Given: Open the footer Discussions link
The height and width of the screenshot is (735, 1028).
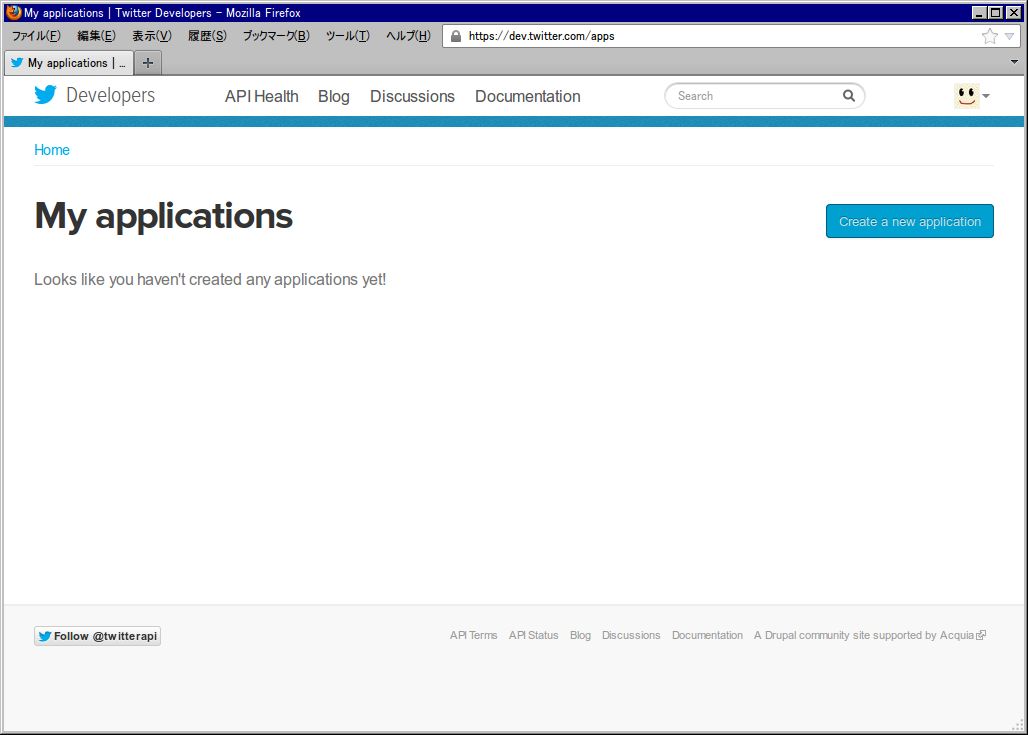Looking at the screenshot, I should (x=631, y=635).
